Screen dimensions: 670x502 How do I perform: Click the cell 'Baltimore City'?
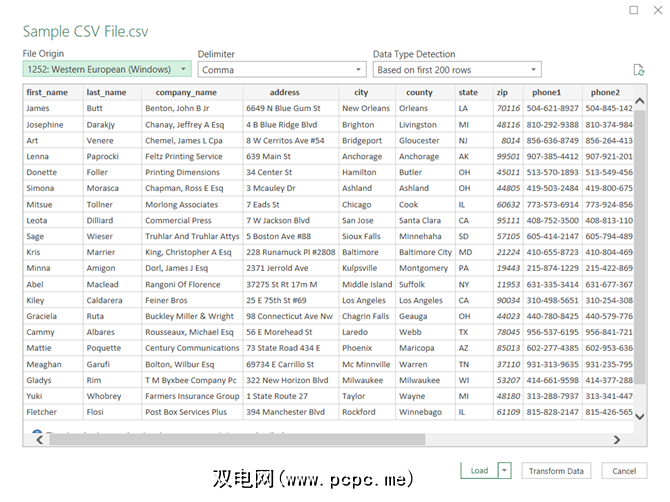(x=425, y=252)
